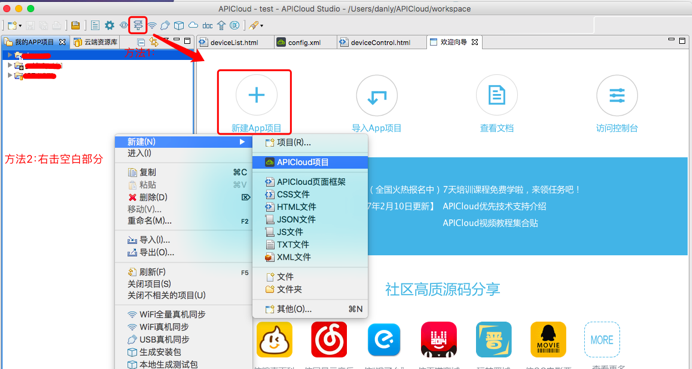Select 文件夹 in the submenu

point(310,289)
